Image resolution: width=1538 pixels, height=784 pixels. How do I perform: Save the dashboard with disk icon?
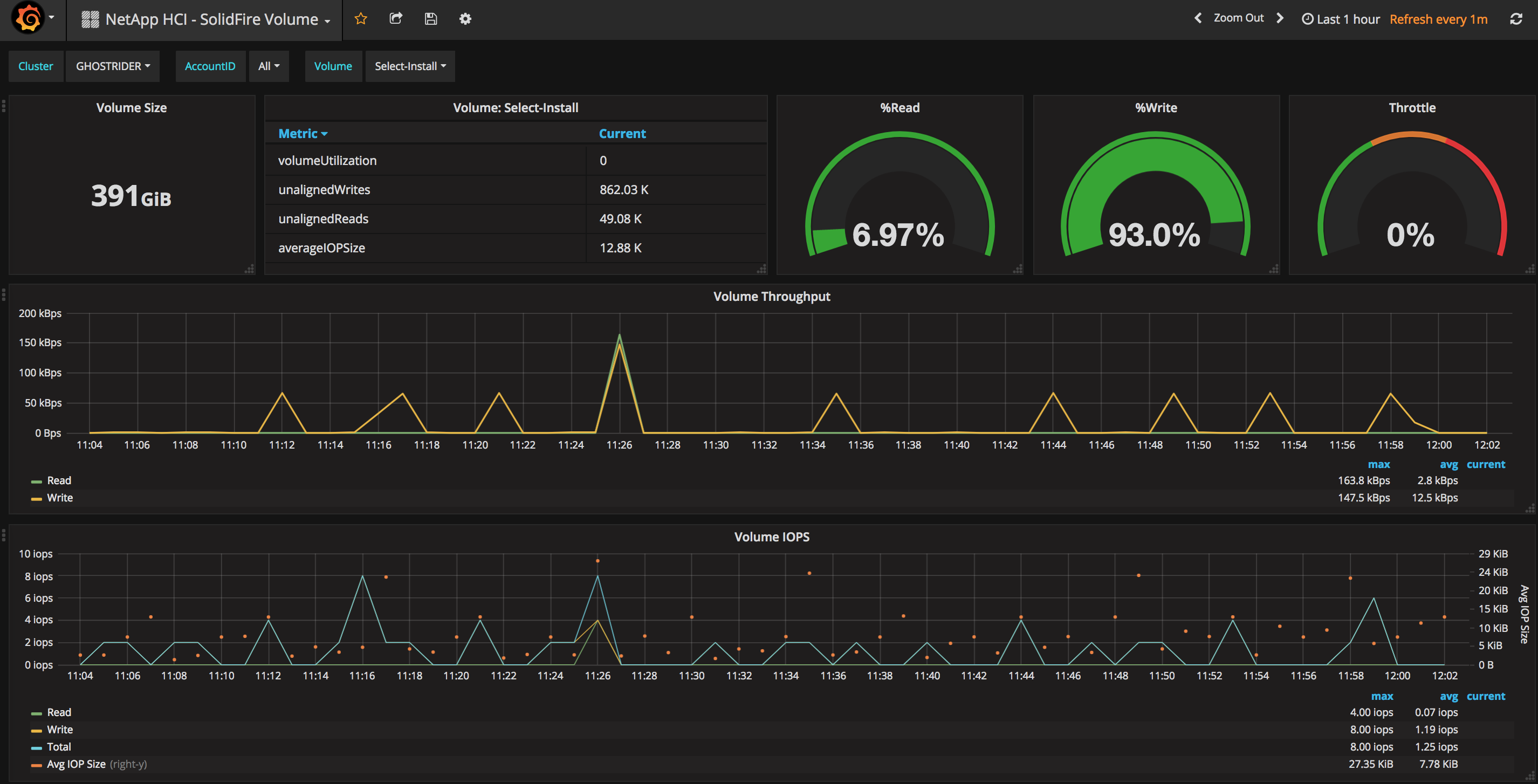point(430,18)
